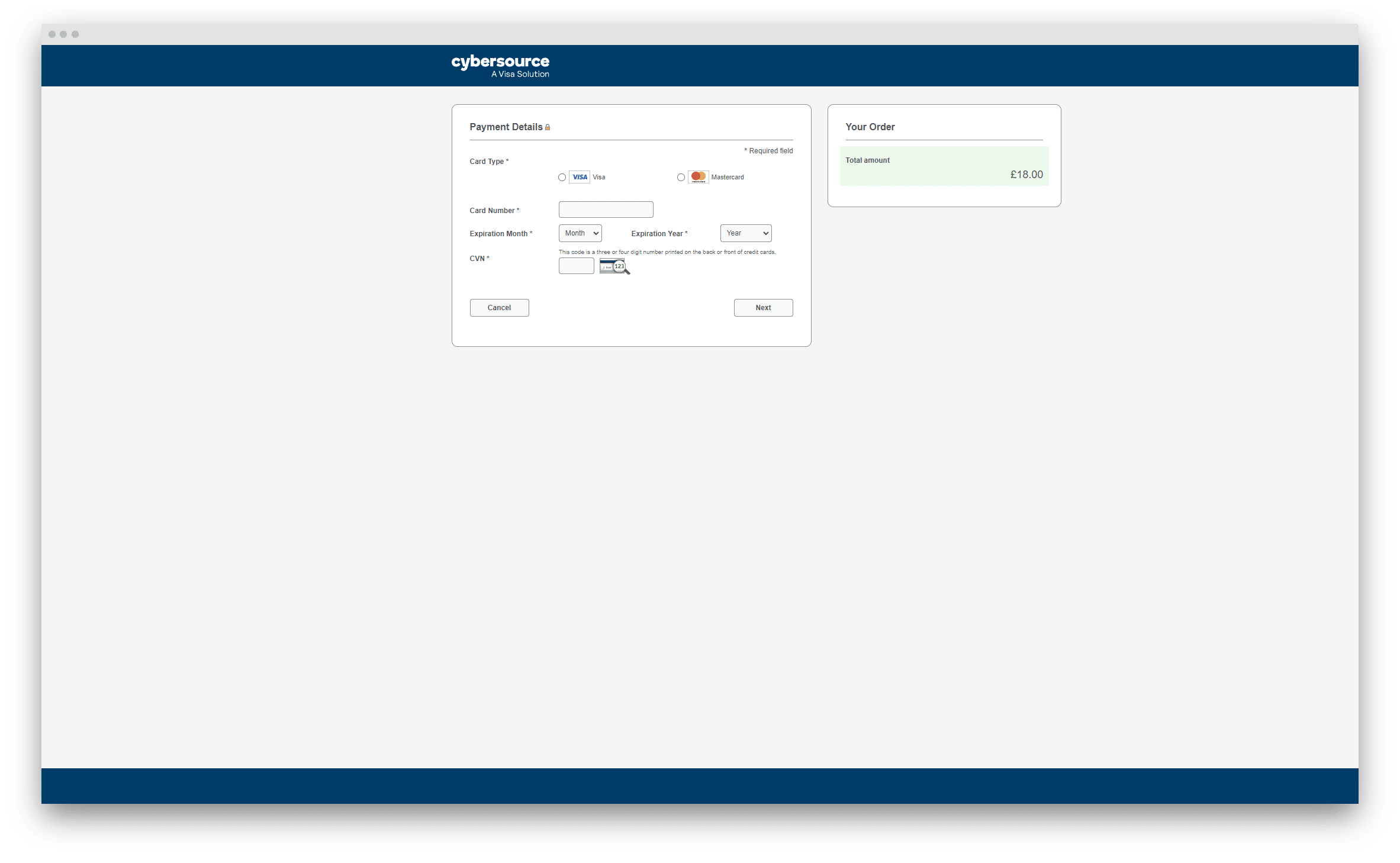
Task: Click the Next button
Action: coord(763,308)
